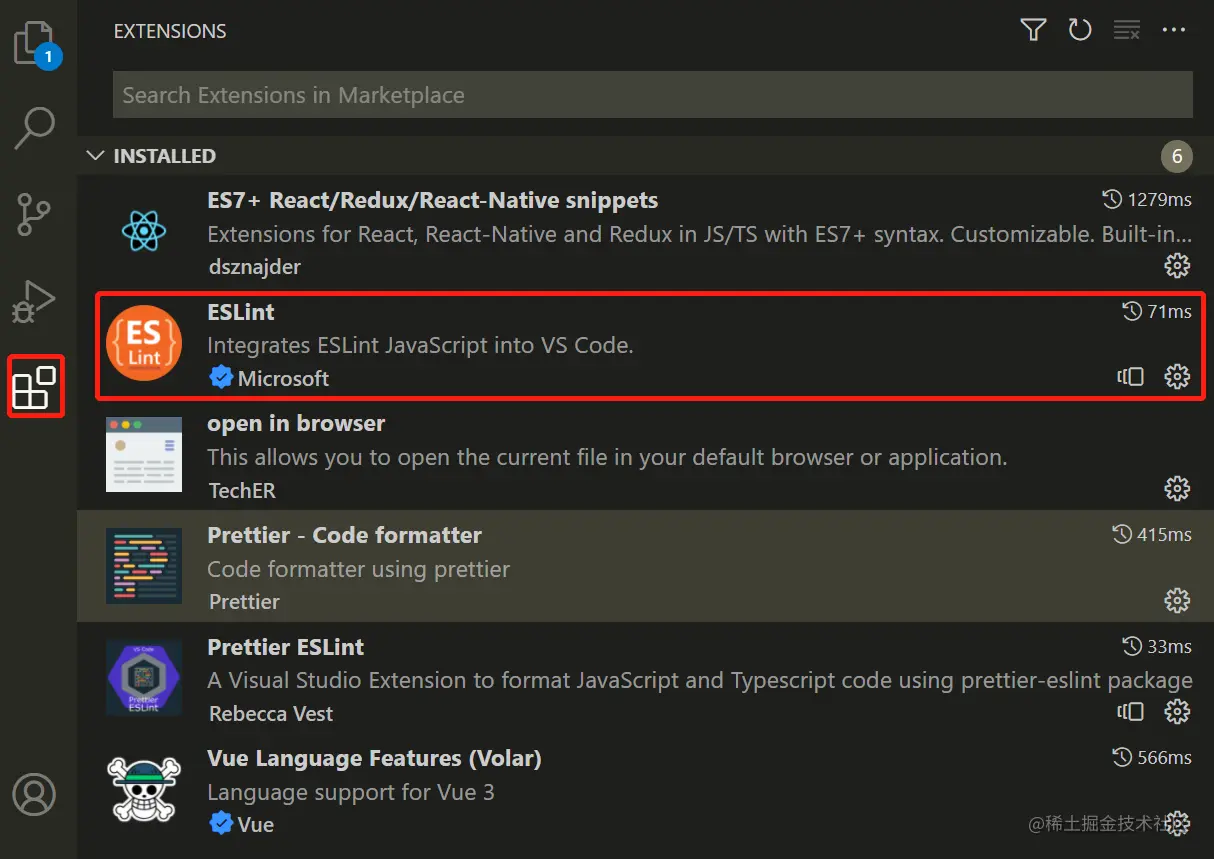Select the open in browser extension
This screenshot has width=1214, height=859.
pyautogui.click(x=296, y=424)
